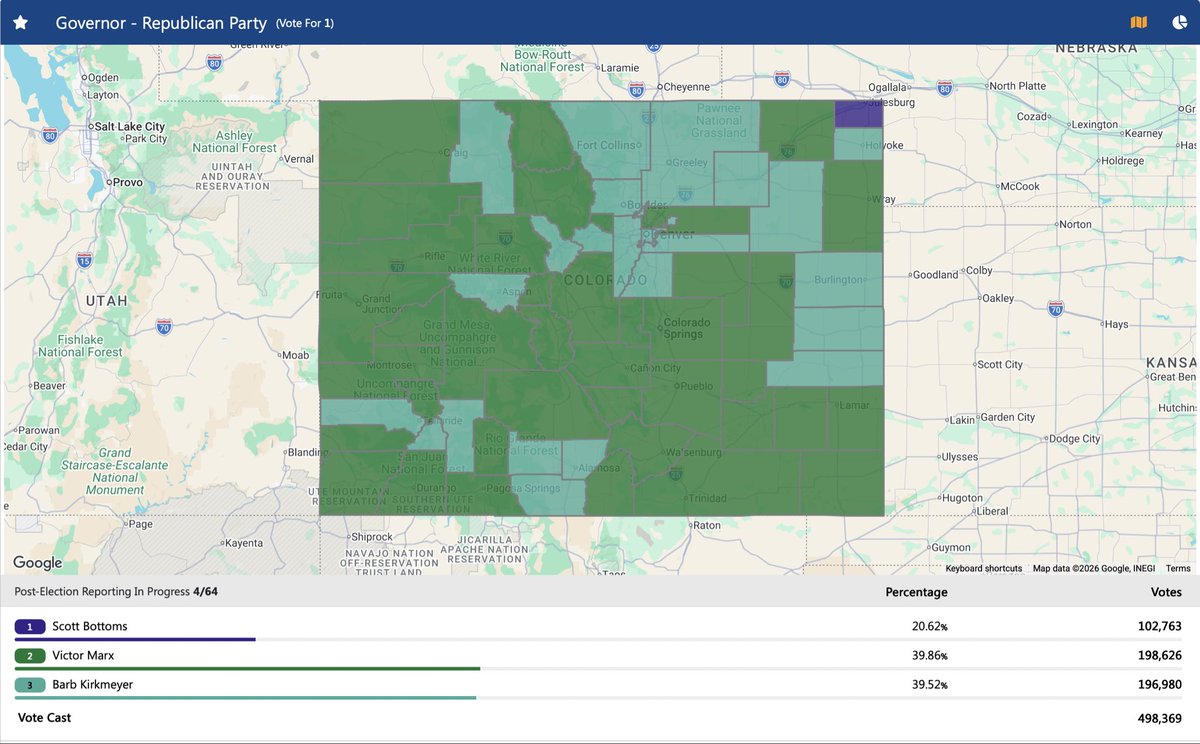
Task: Click Salt Lake City map label
Action: tap(129, 127)
